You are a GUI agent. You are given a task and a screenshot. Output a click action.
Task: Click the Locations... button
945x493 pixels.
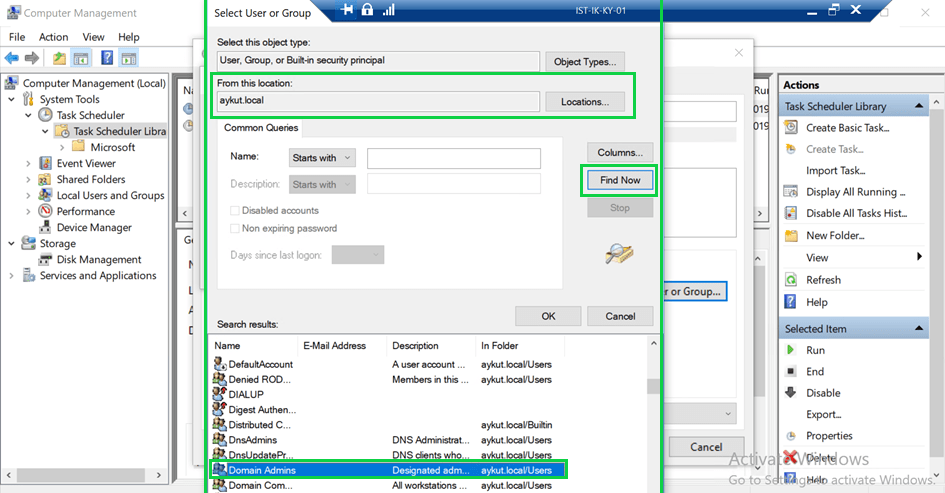point(585,102)
